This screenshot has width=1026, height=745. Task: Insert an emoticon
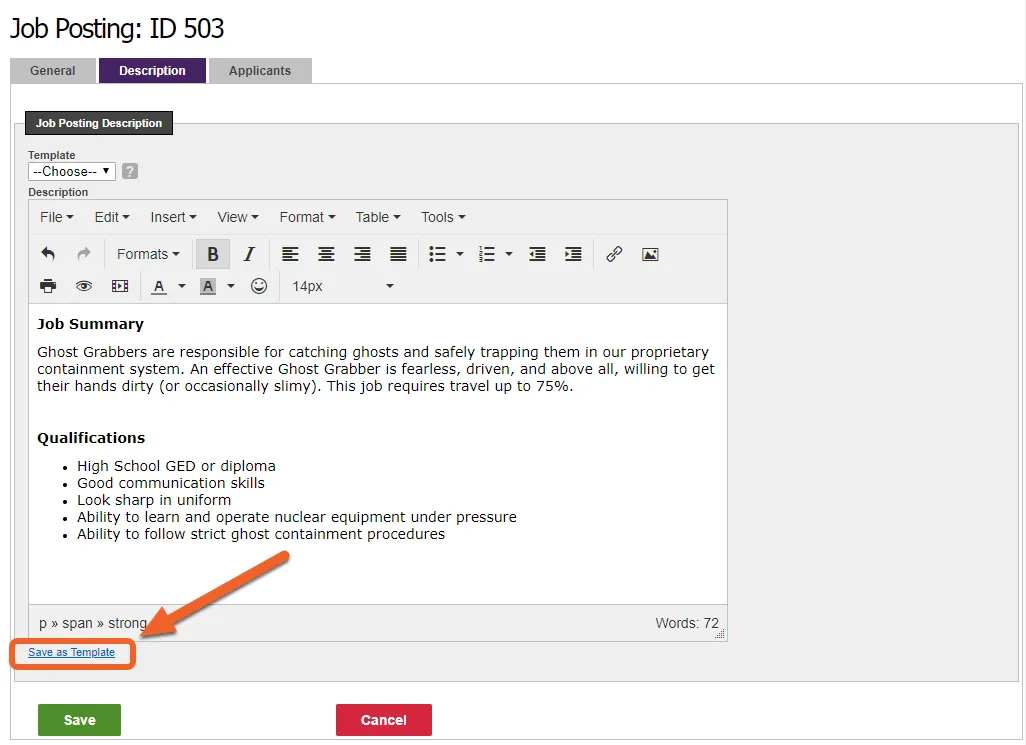pyautogui.click(x=259, y=286)
